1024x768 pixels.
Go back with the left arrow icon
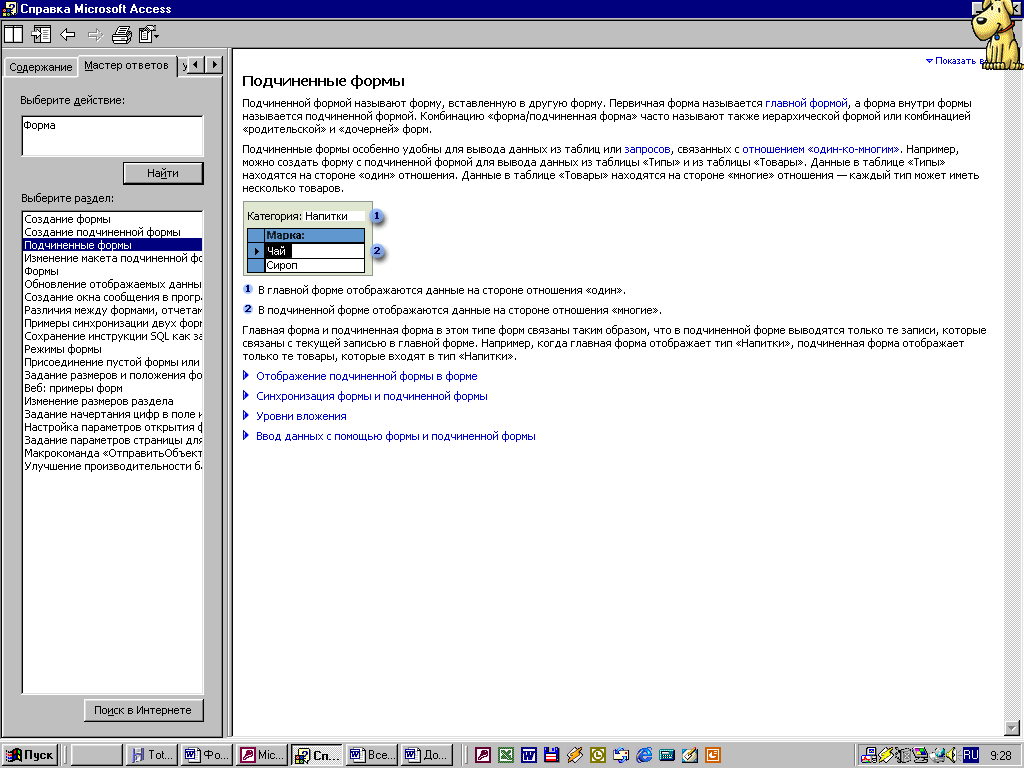click(68, 34)
